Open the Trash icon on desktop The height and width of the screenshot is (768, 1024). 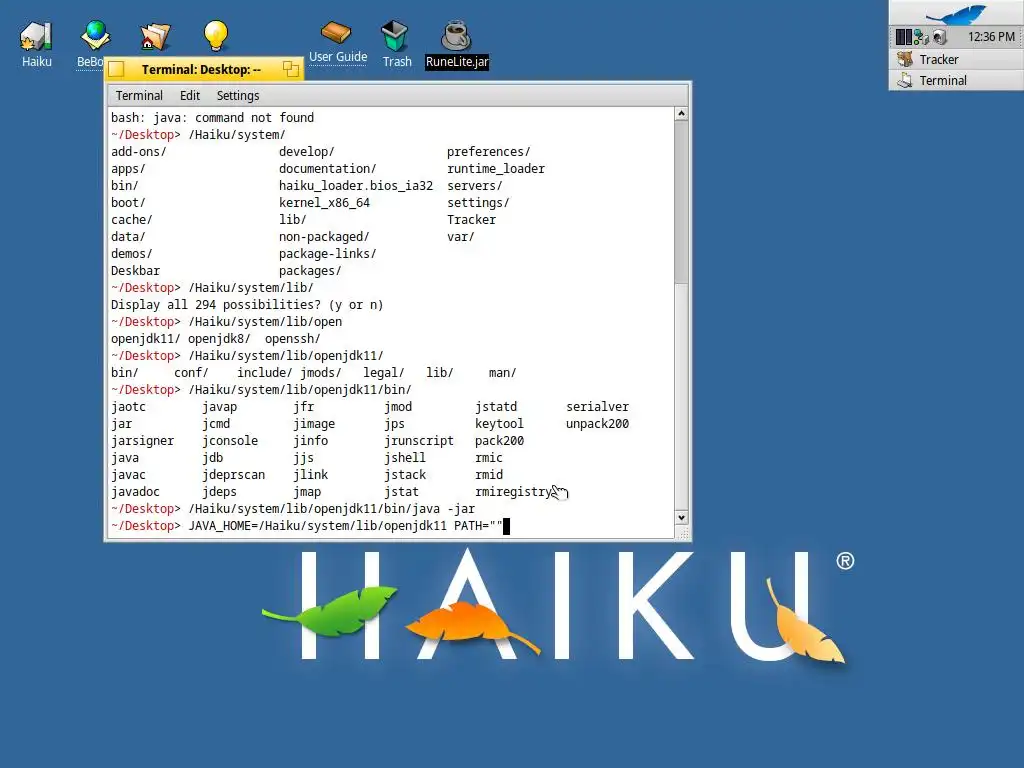394,36
